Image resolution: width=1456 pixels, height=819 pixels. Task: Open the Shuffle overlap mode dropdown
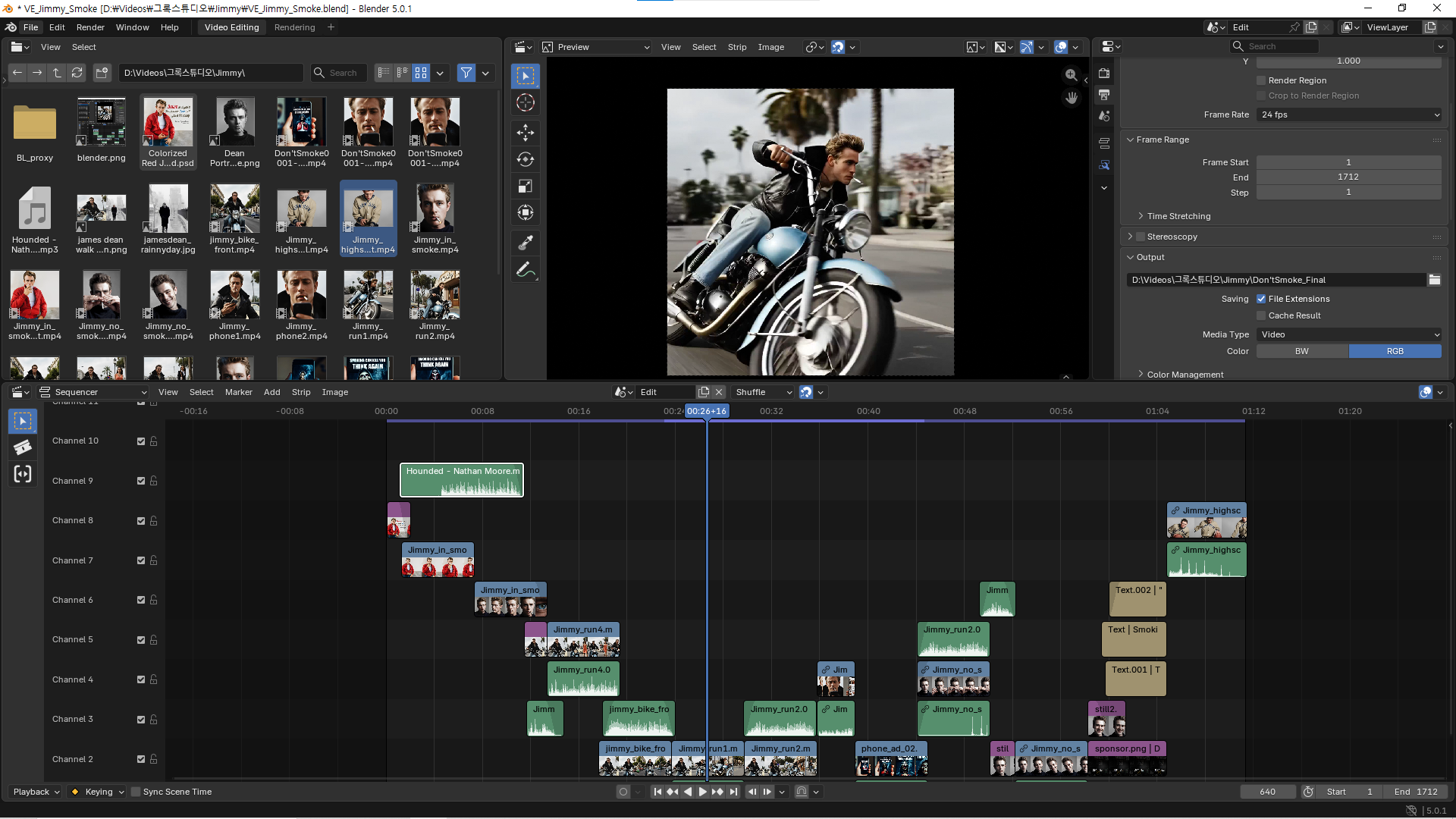[x=764, y=392]
